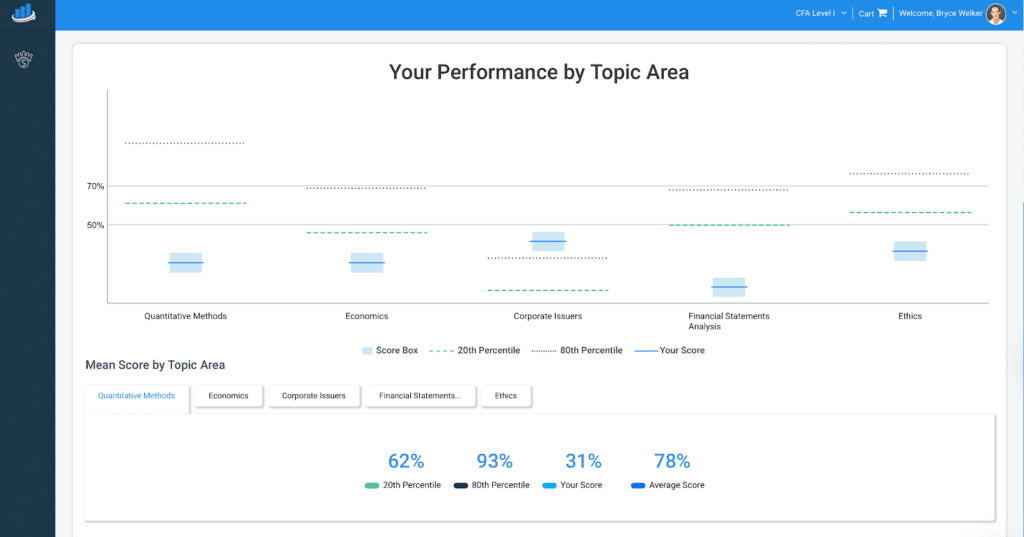Open the Ethics tab
Viewport: 1024px width, 537px height.
pos(506,396)
